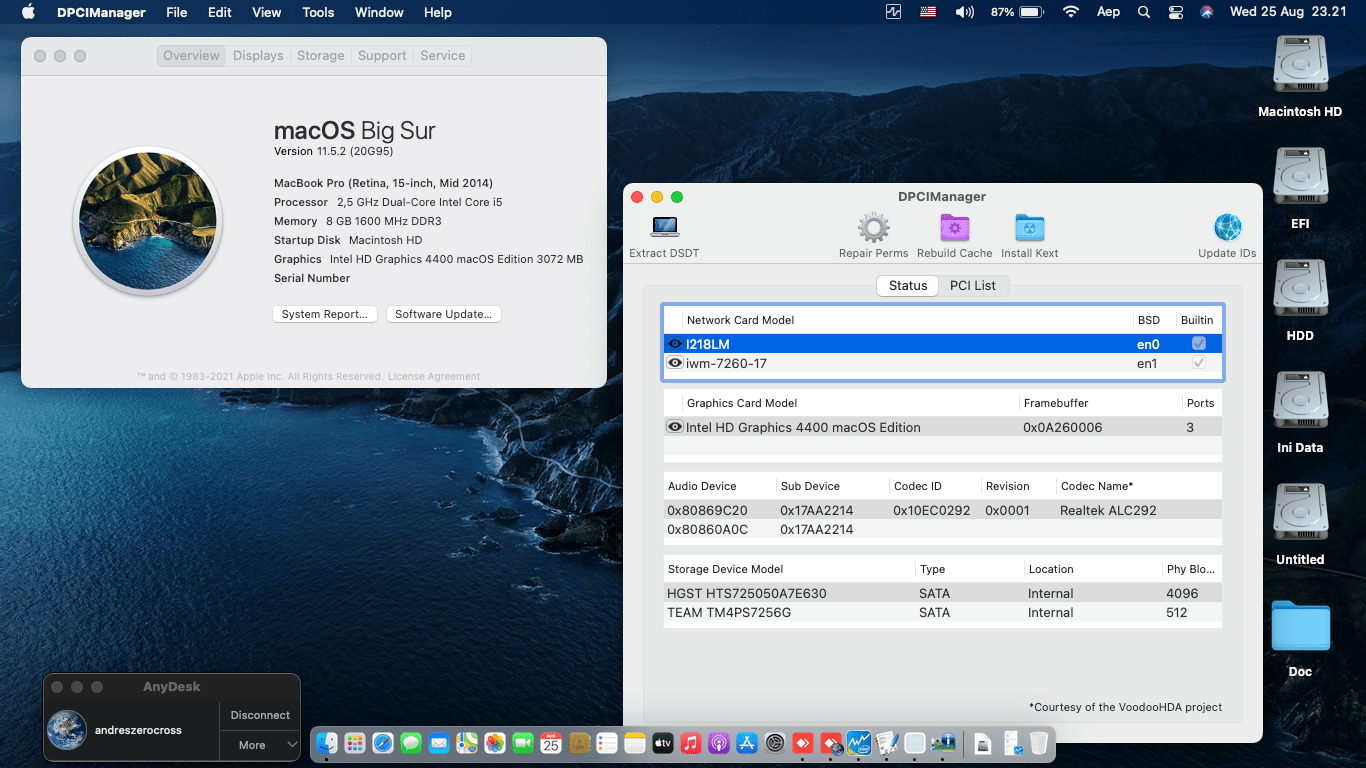Open the Tools menu in menu bar

pos(318,12)
